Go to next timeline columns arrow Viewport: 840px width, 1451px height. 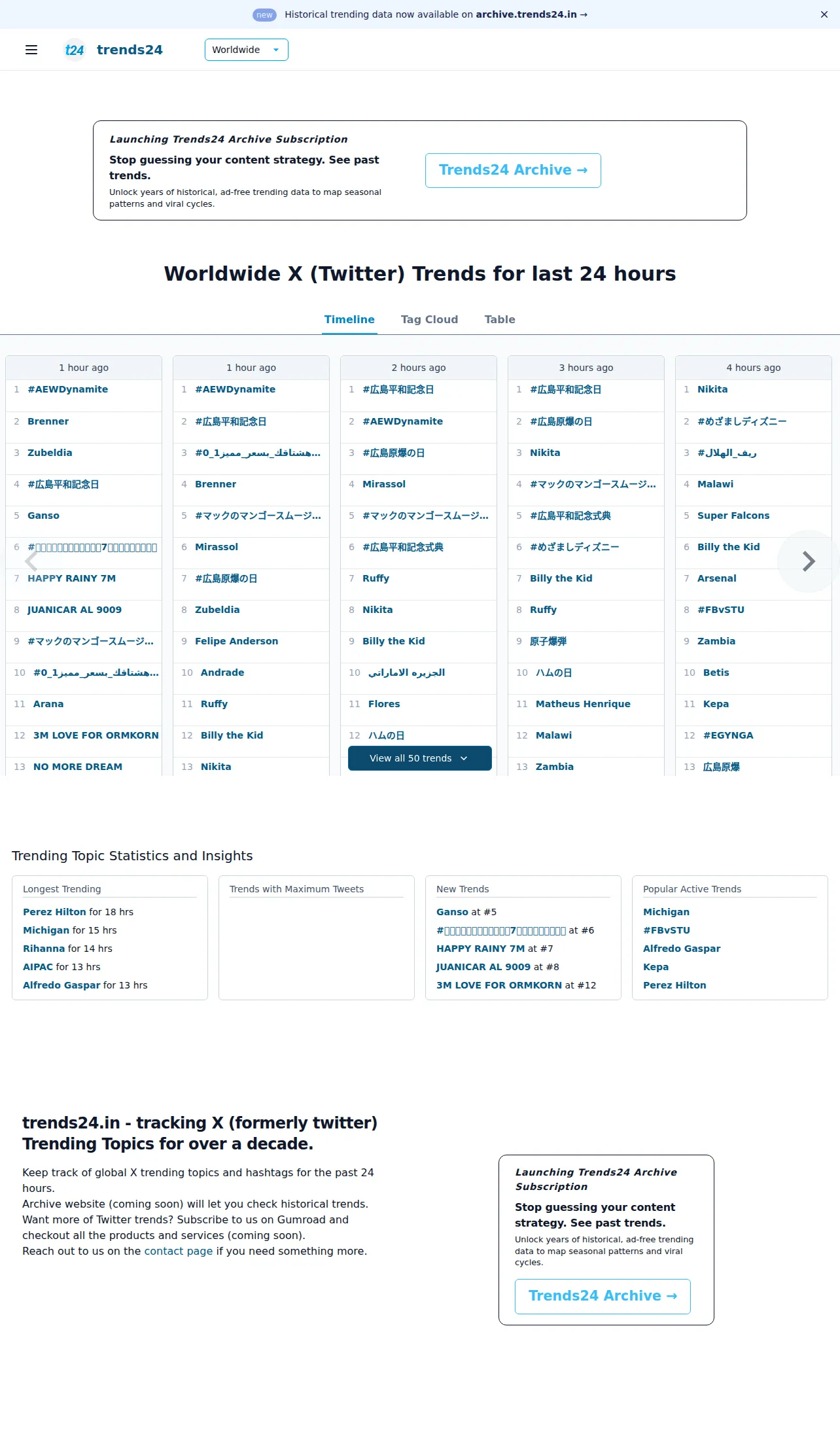(x=809, y=561)
